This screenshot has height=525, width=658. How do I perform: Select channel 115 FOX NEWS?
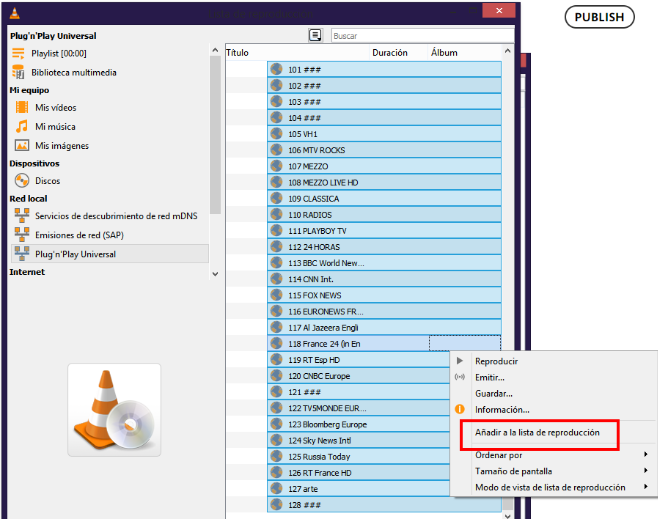(384, 295)
